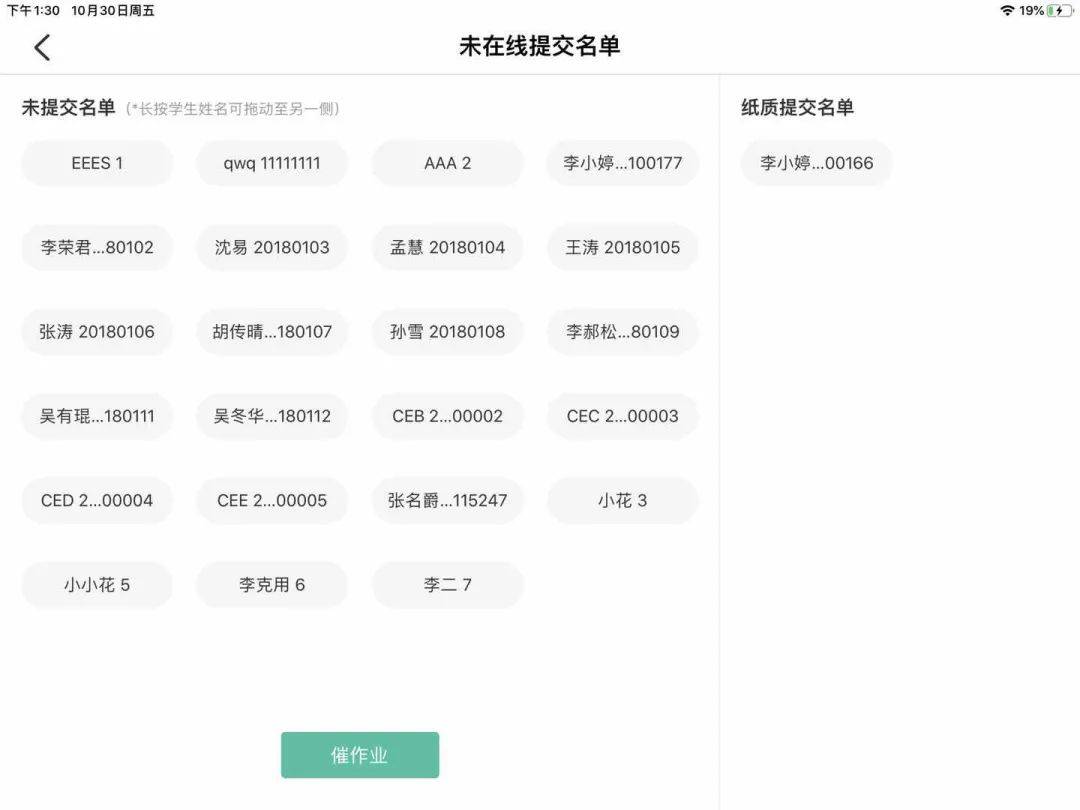Select student chip CEC 2...00003
The width and height of the screenshot is (1080, 810).
[623, 416]
